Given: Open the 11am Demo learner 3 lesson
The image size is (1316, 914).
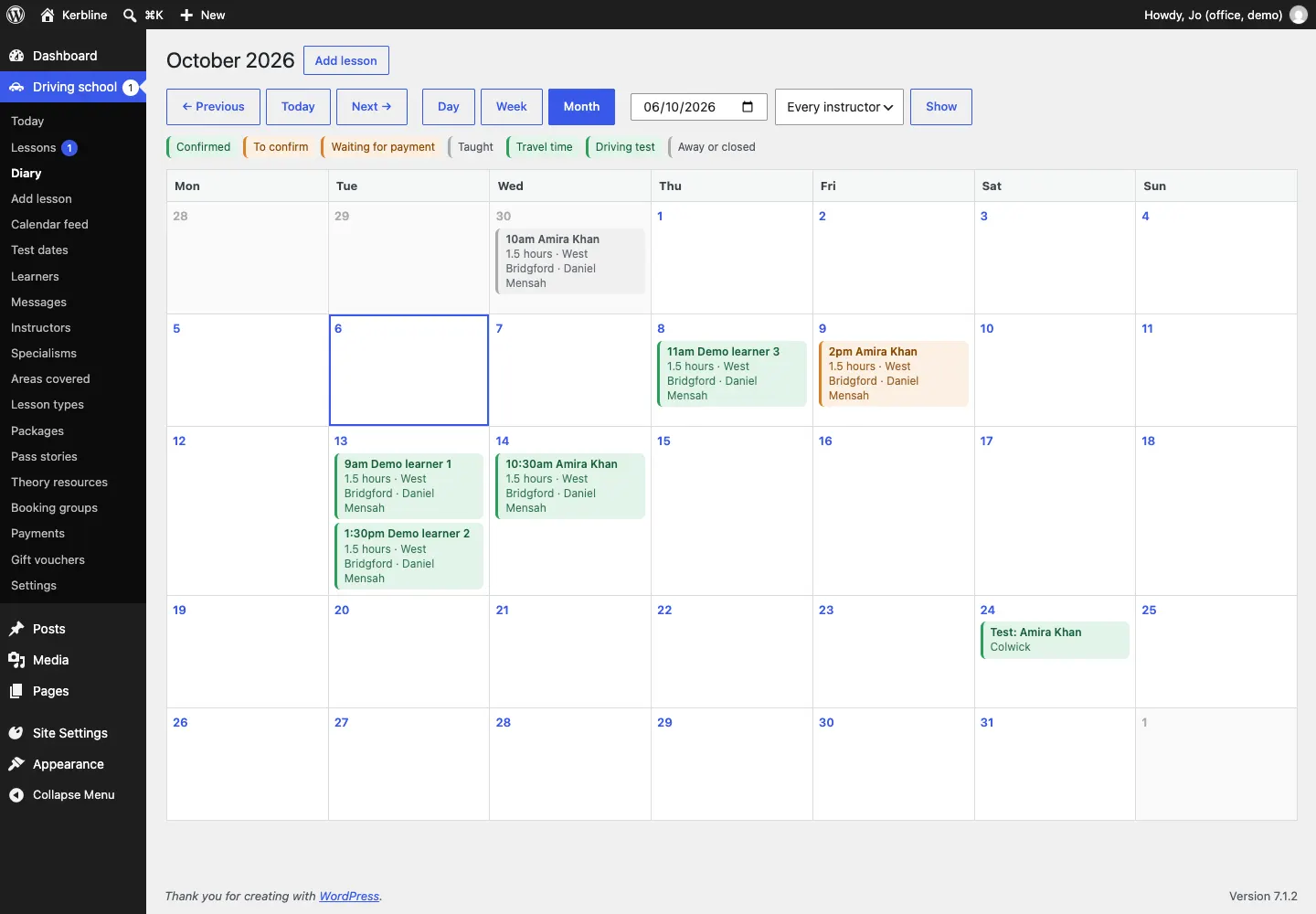Looking at the screenshot, I should (732, 374).
